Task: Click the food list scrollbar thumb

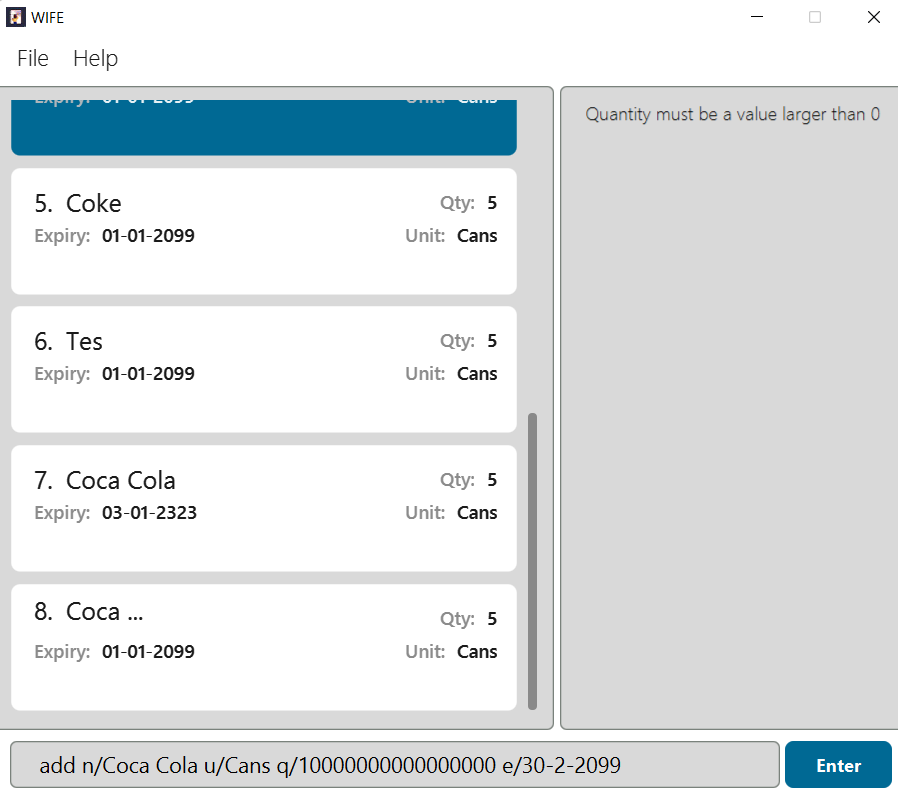Action: pos(532,561)
